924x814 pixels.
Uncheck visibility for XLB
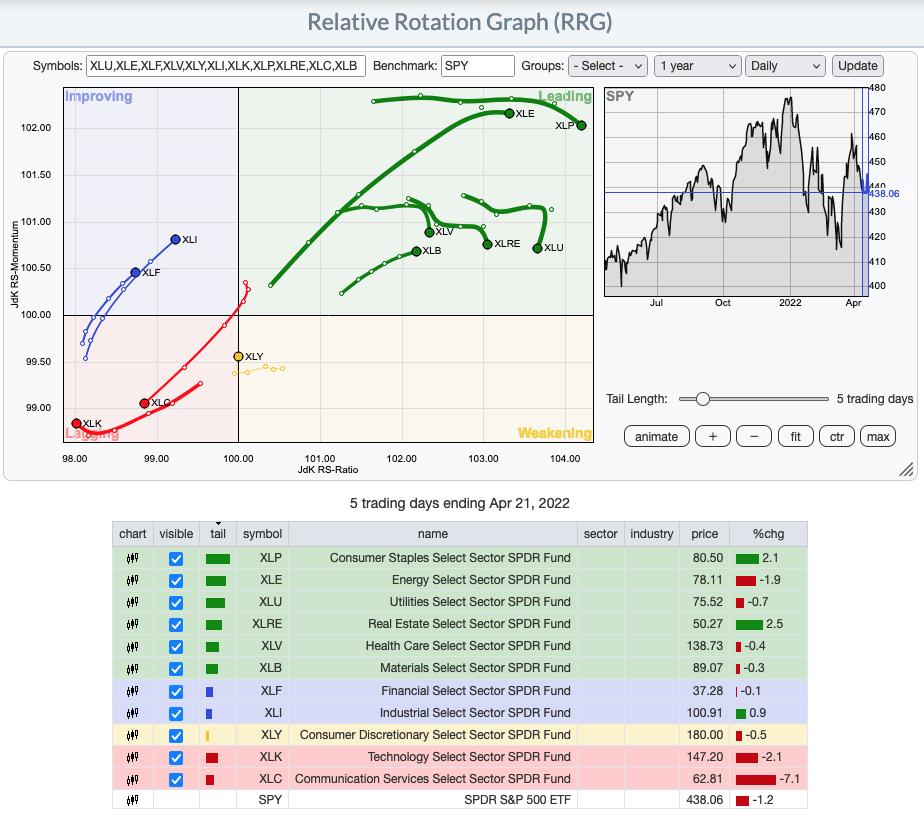(x=176, y=669)
